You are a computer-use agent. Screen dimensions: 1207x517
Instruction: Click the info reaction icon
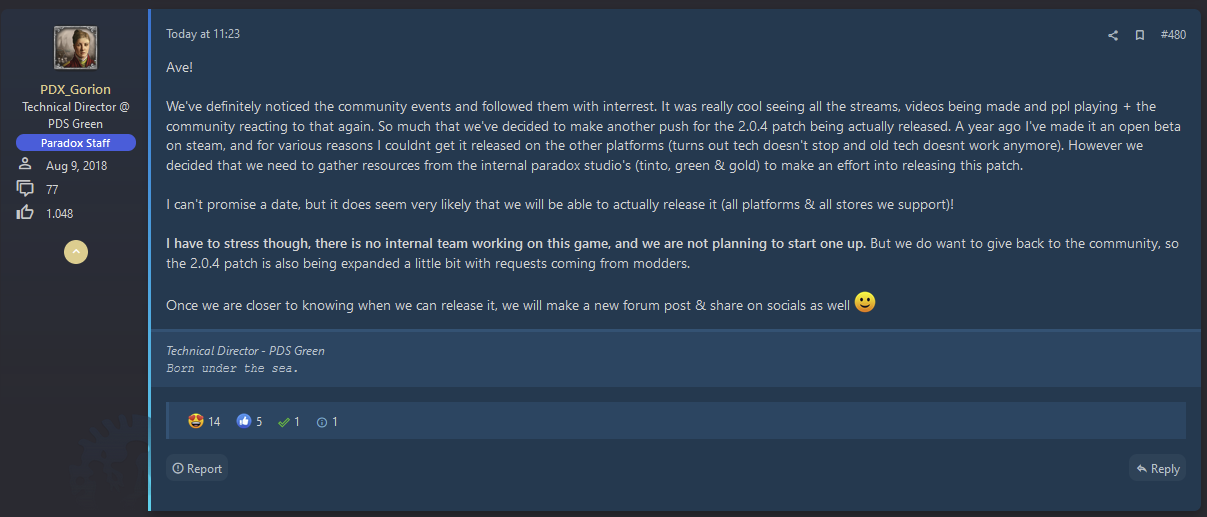tap(321, 421)
